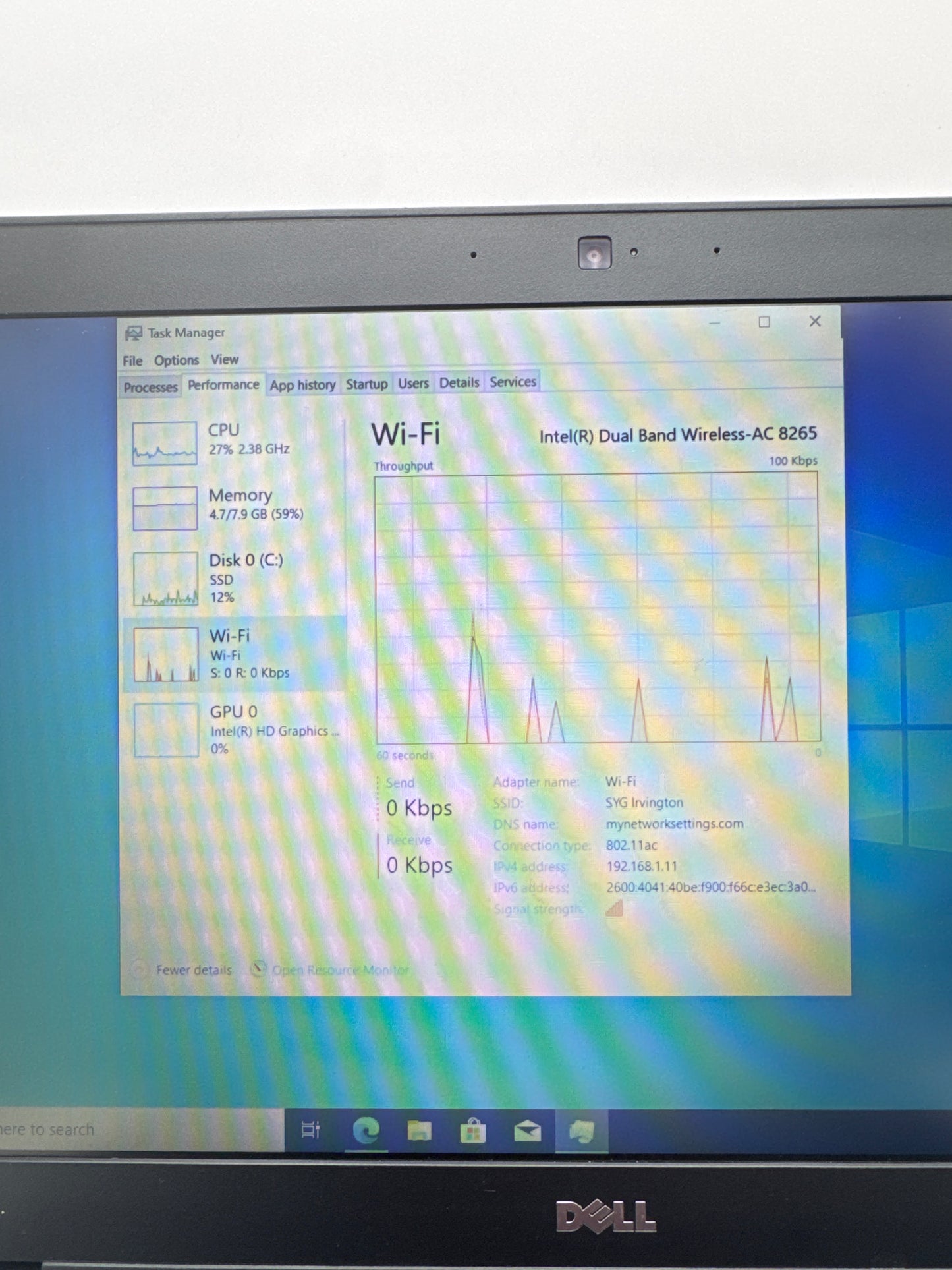This screenshot has height=1270, width=952.
Task: Open Microsoft Store from the taskbar
Action: tap(472, 1132)
